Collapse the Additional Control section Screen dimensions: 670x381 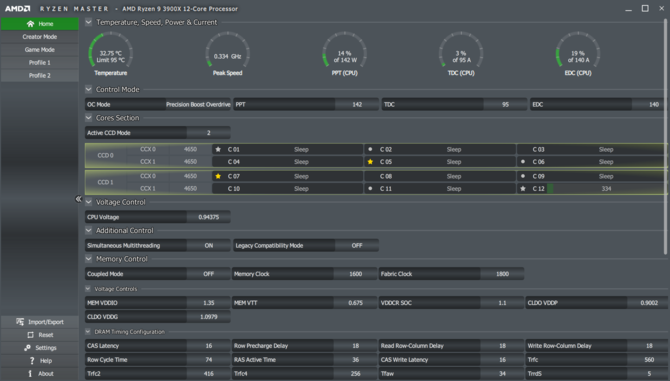pos(88,230)
